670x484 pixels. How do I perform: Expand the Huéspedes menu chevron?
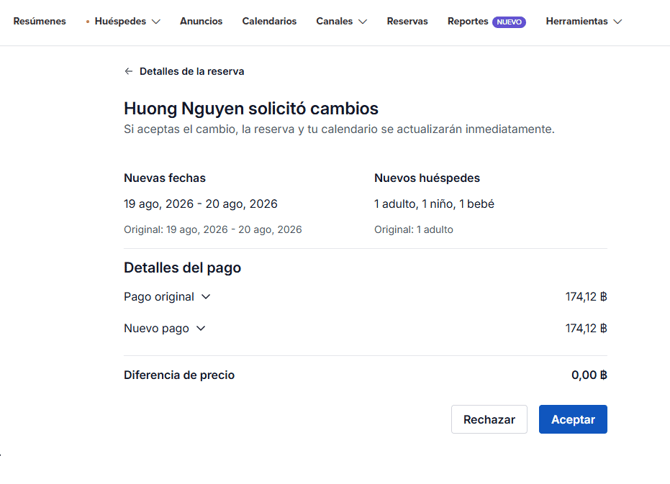coord(155,22)
